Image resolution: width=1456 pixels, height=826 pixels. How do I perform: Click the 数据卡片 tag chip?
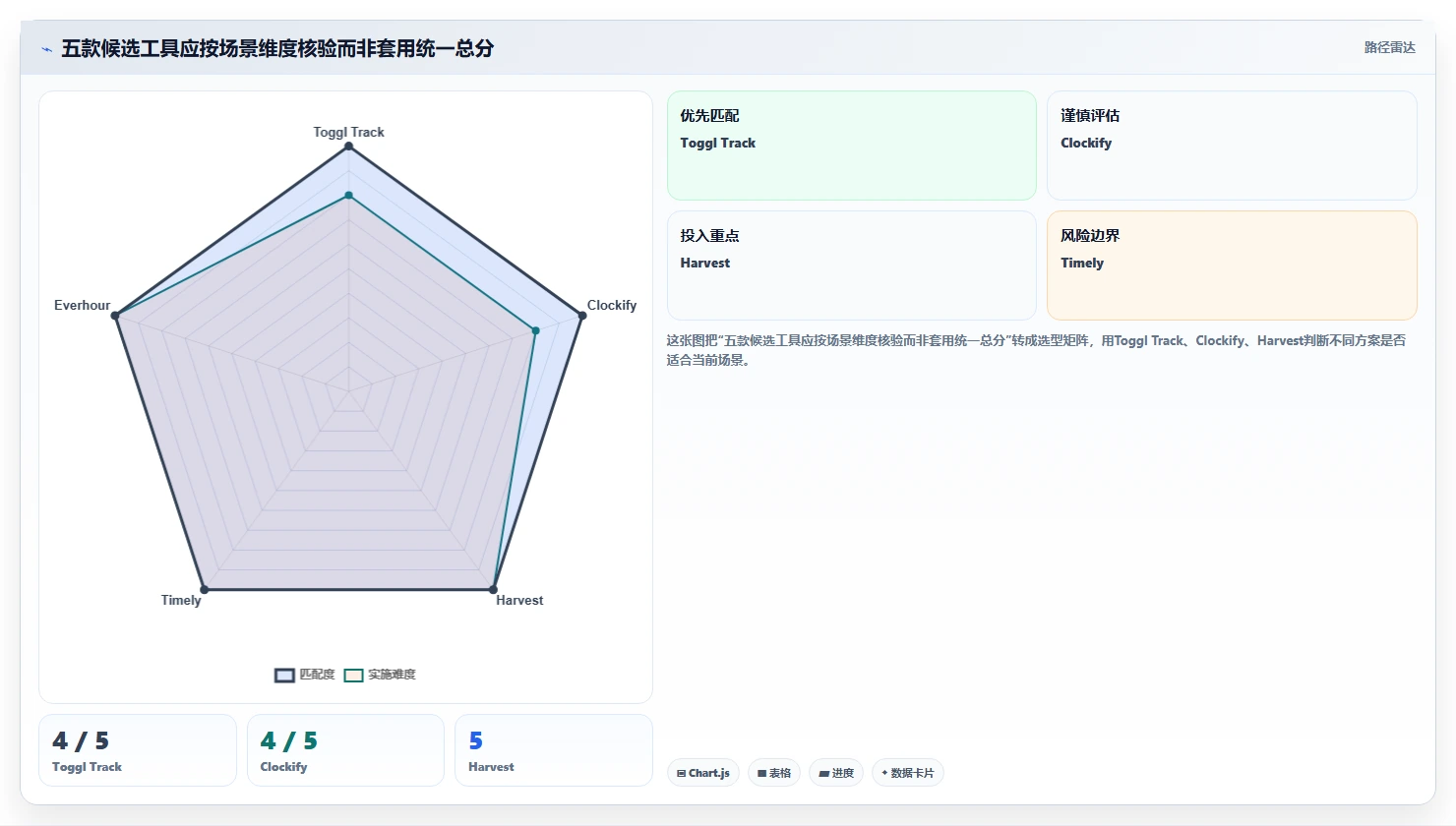click(x=908, y=773)
